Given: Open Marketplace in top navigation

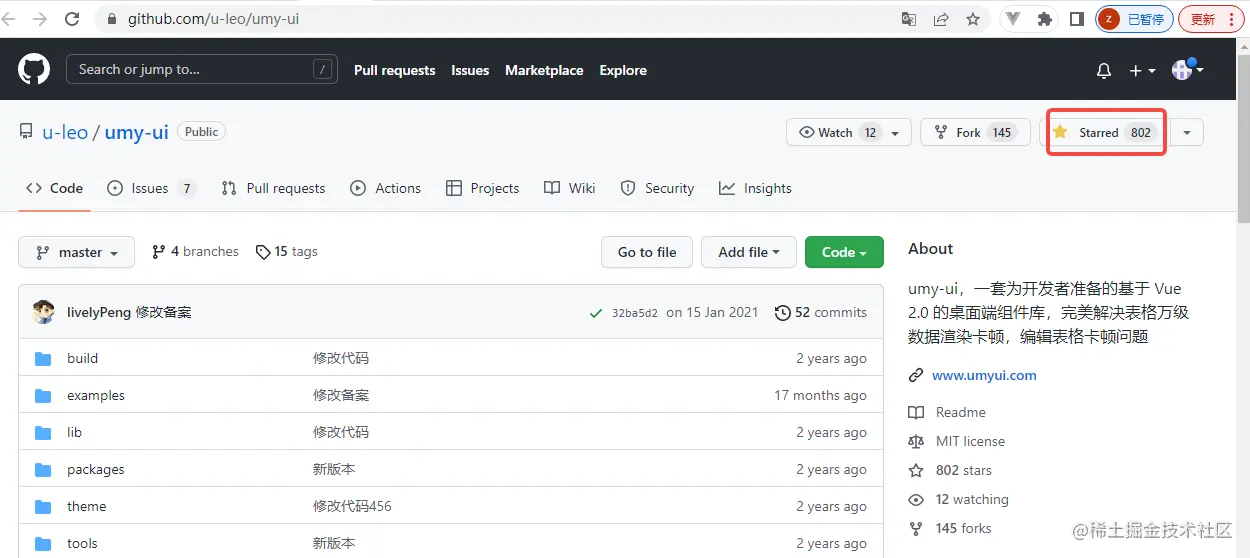Looking at the screenshot, I should pyautogui.click(x=544, y=70).
